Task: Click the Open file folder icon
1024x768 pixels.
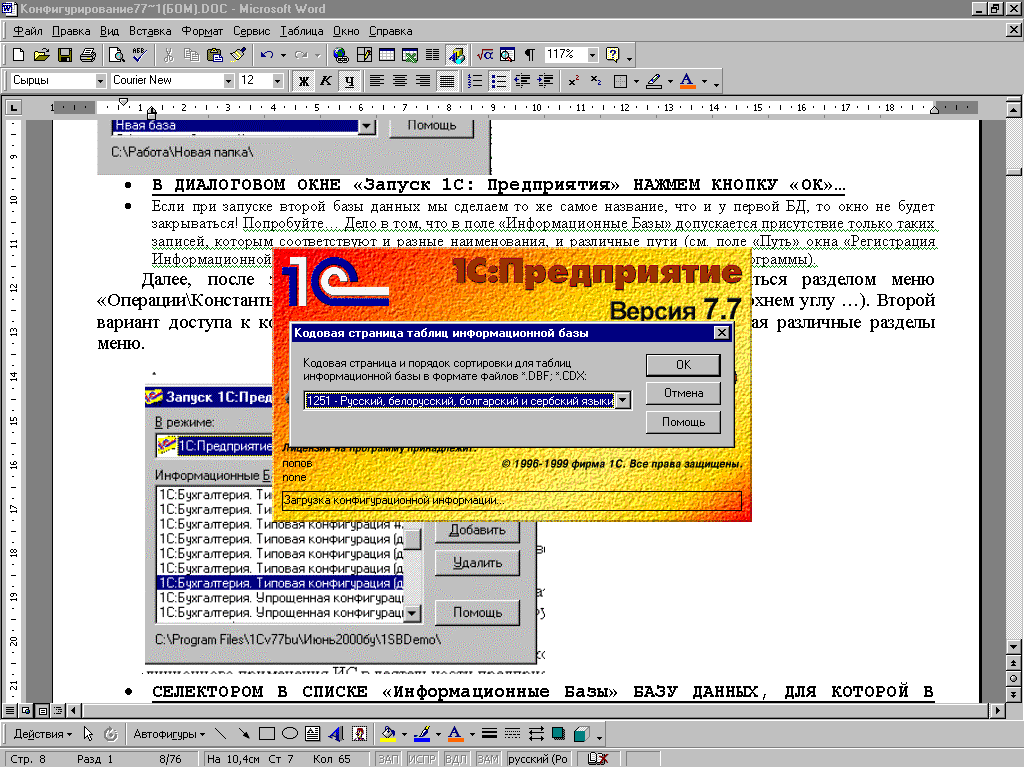Action: pyautogui.click(x=41, y=55)
